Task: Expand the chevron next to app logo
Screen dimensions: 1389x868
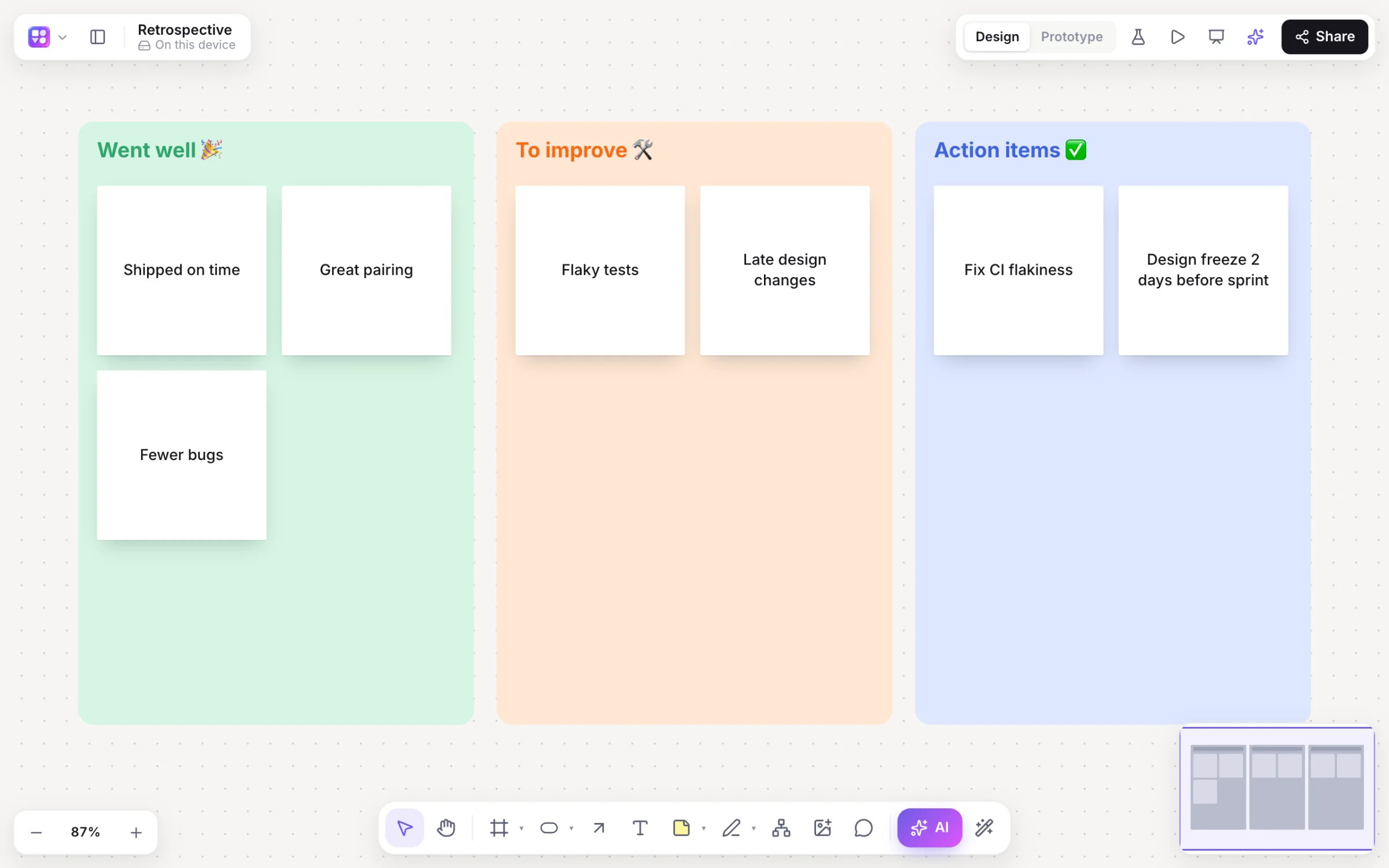Action: pyautogui.click(x=63, y=38)
